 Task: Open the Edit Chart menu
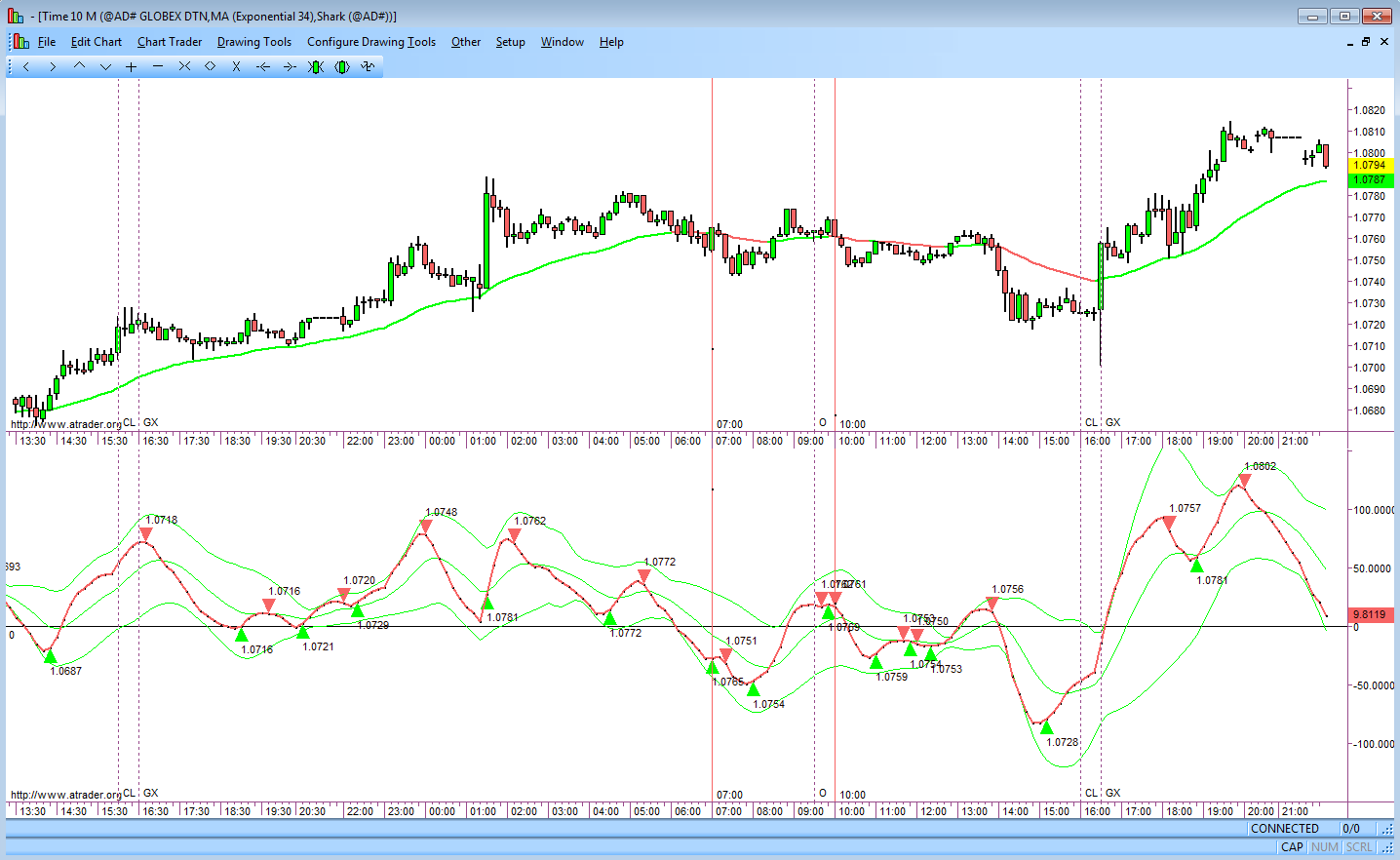(x=97, y=42)
